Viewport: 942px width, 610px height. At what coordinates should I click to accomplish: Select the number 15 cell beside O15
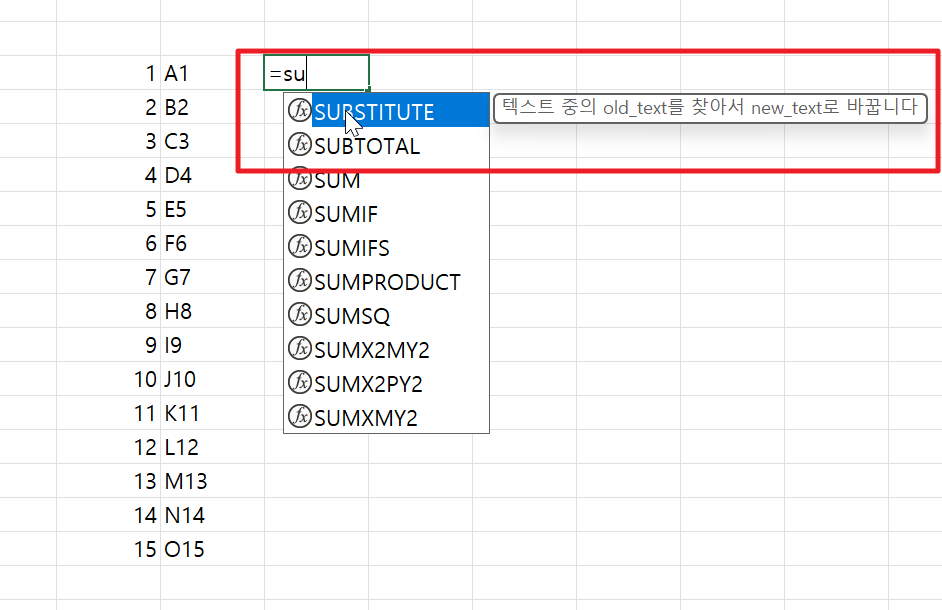[109, 548]
